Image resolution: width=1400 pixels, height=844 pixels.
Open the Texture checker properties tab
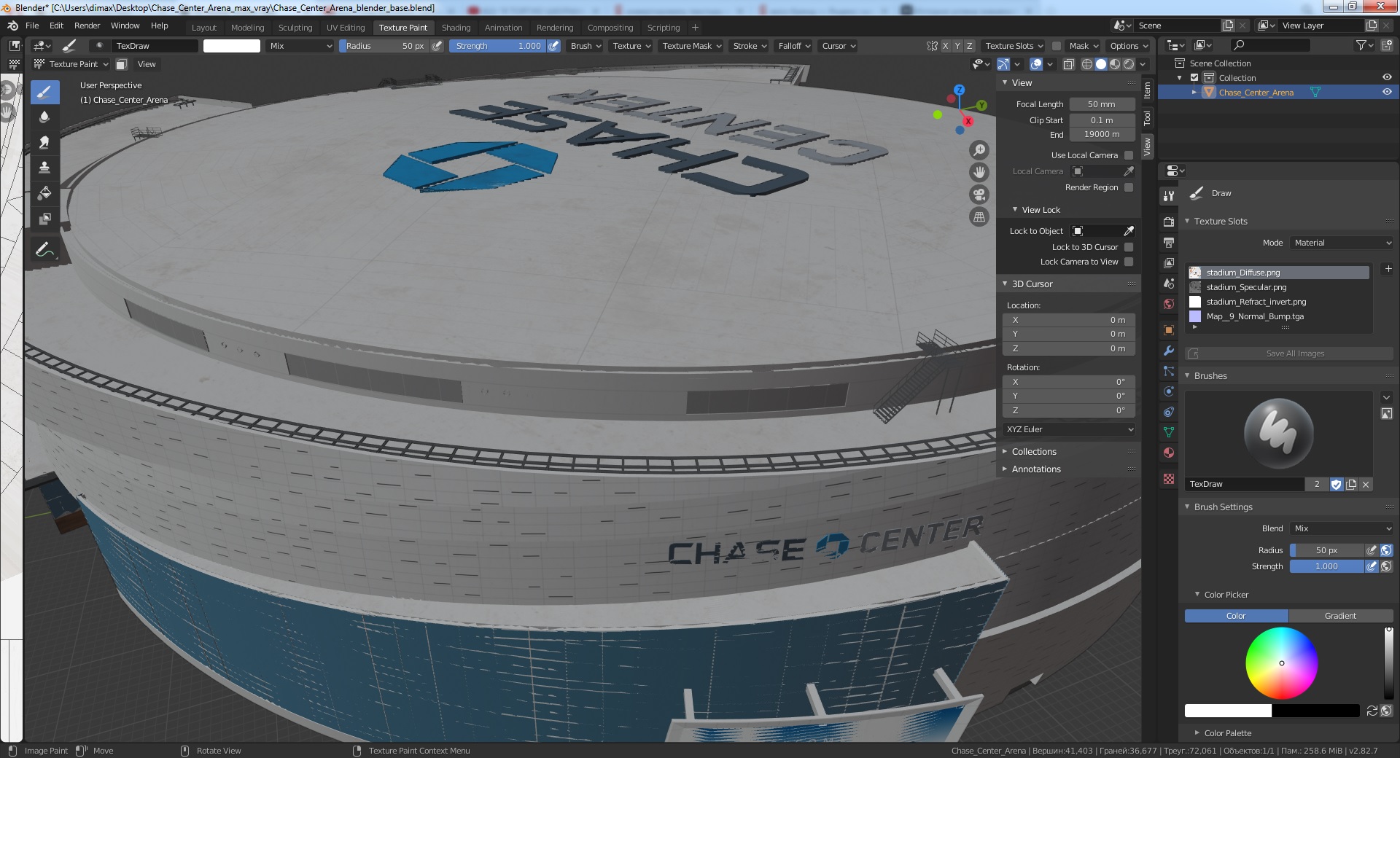point(1169,479)
